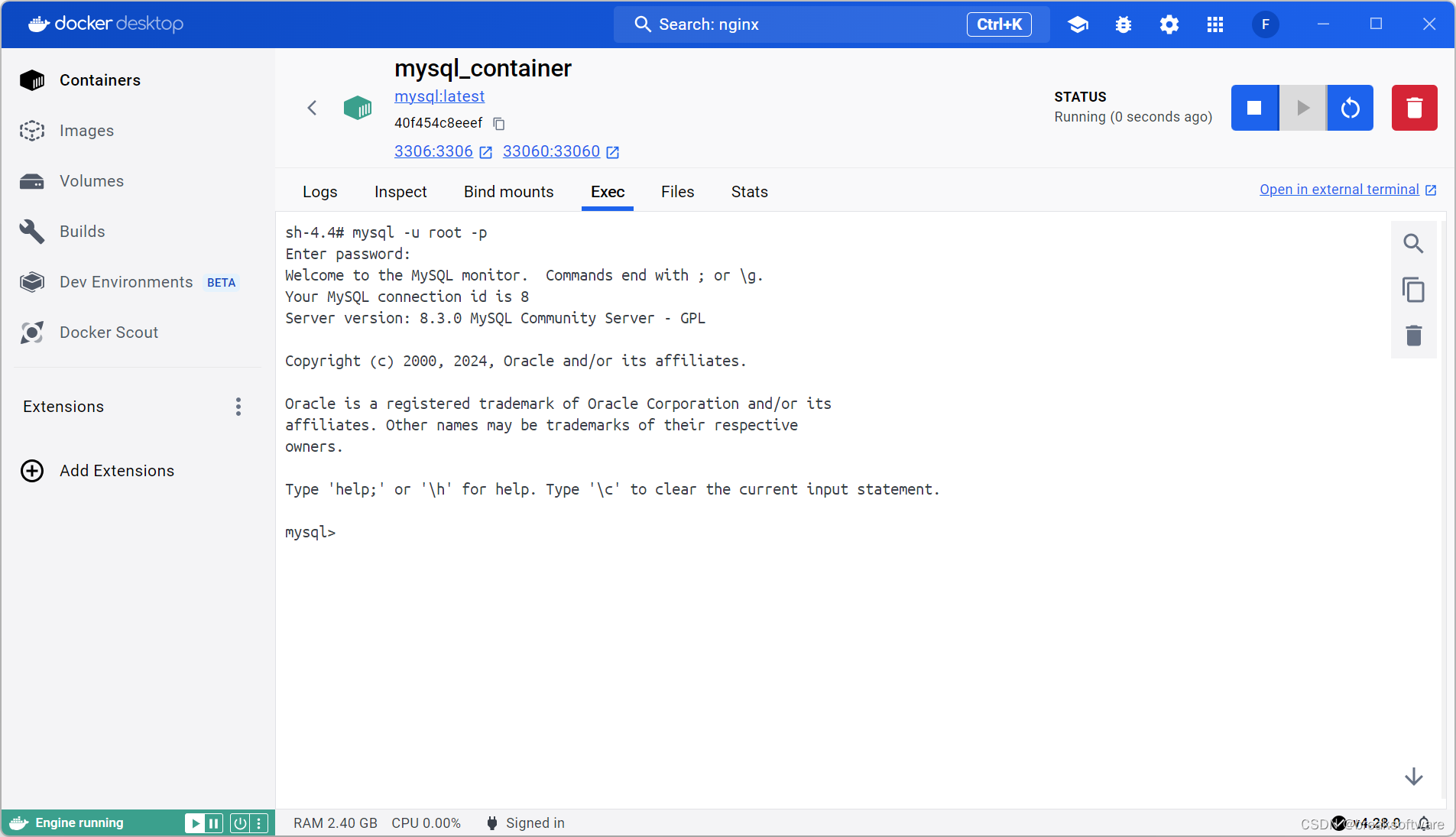This screenshot has height=837, width=1456.
Task: Open engine more options menu in status bar
Action: click(x=259, y=823)
